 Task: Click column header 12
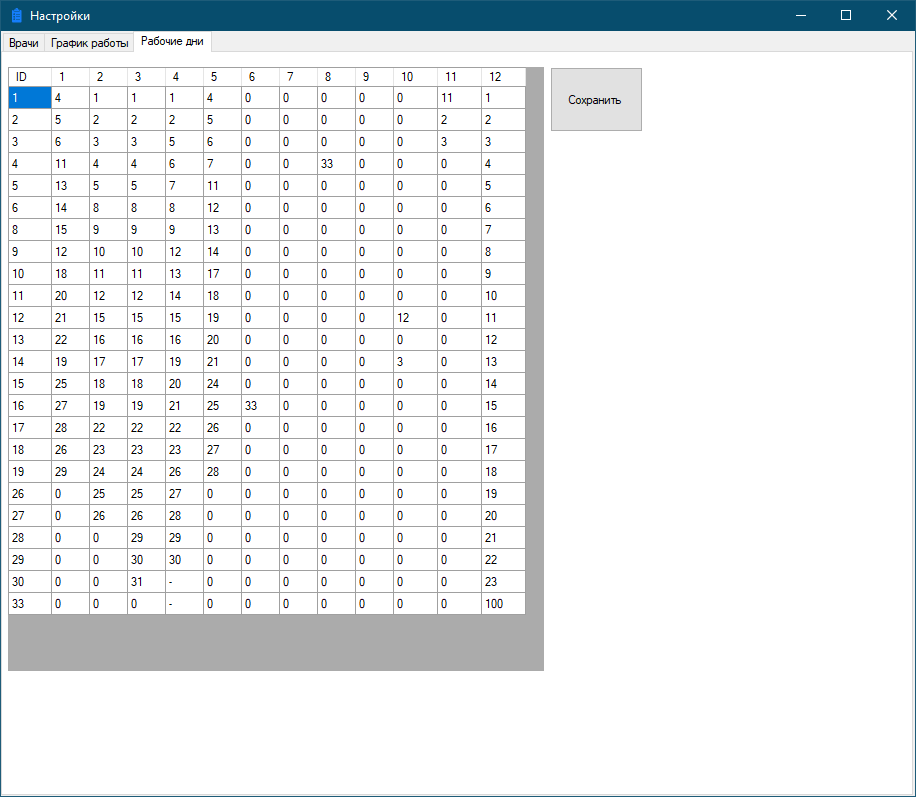[503, 77]
